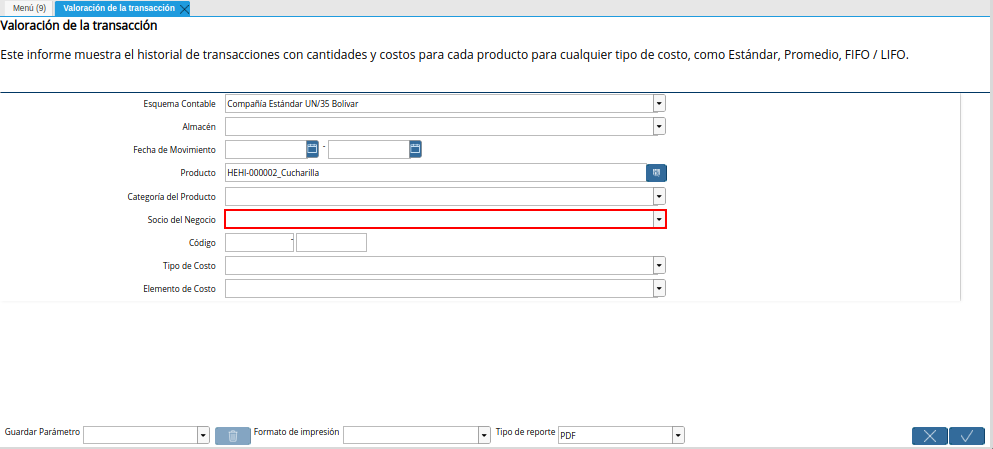Click the Producto field with HEHI-000002_Cucharilla
Viewport: 993px width, 449px height.
[436, 173]
